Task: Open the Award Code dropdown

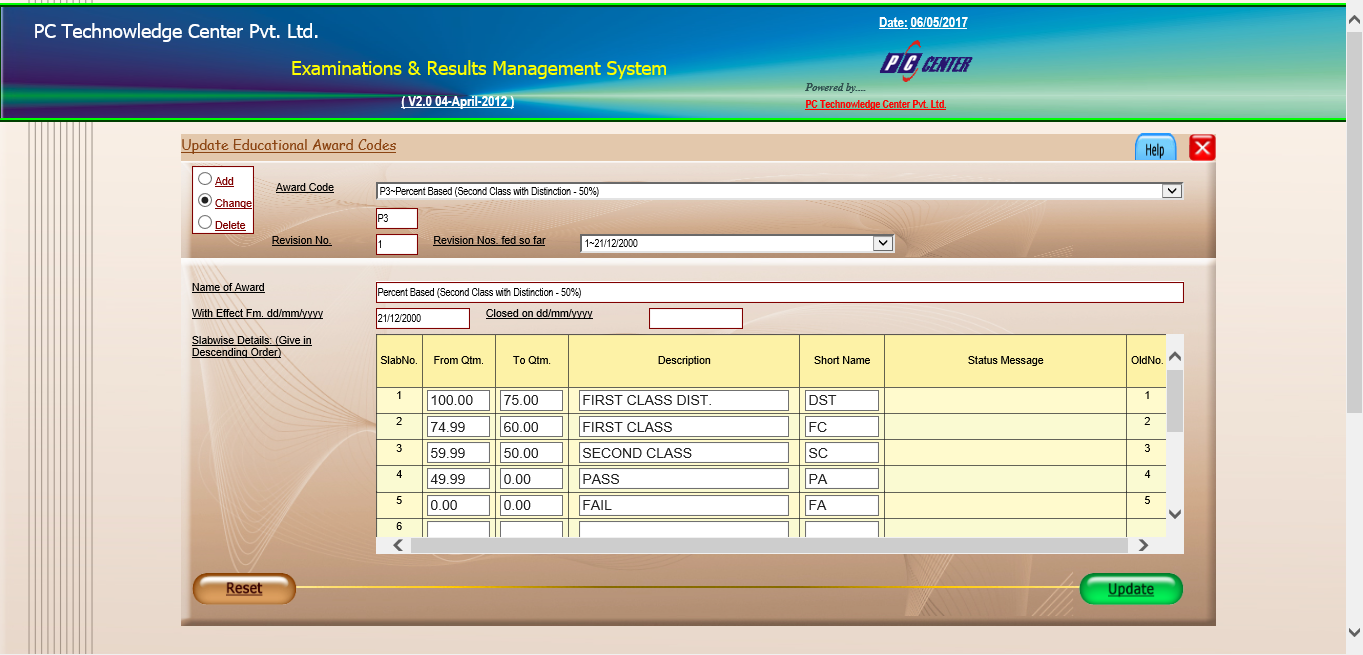Action: [x=1172, y=191]
